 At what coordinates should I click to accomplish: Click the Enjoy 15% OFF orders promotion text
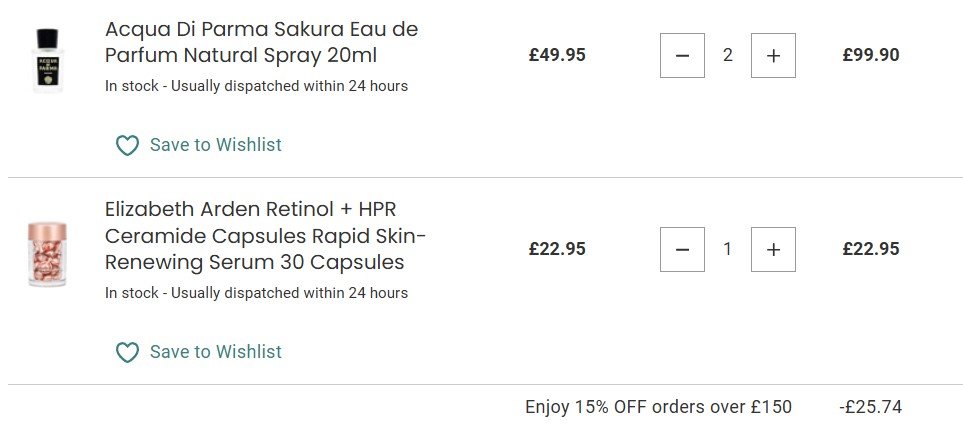pyautogui.click(x=658, y=407)
